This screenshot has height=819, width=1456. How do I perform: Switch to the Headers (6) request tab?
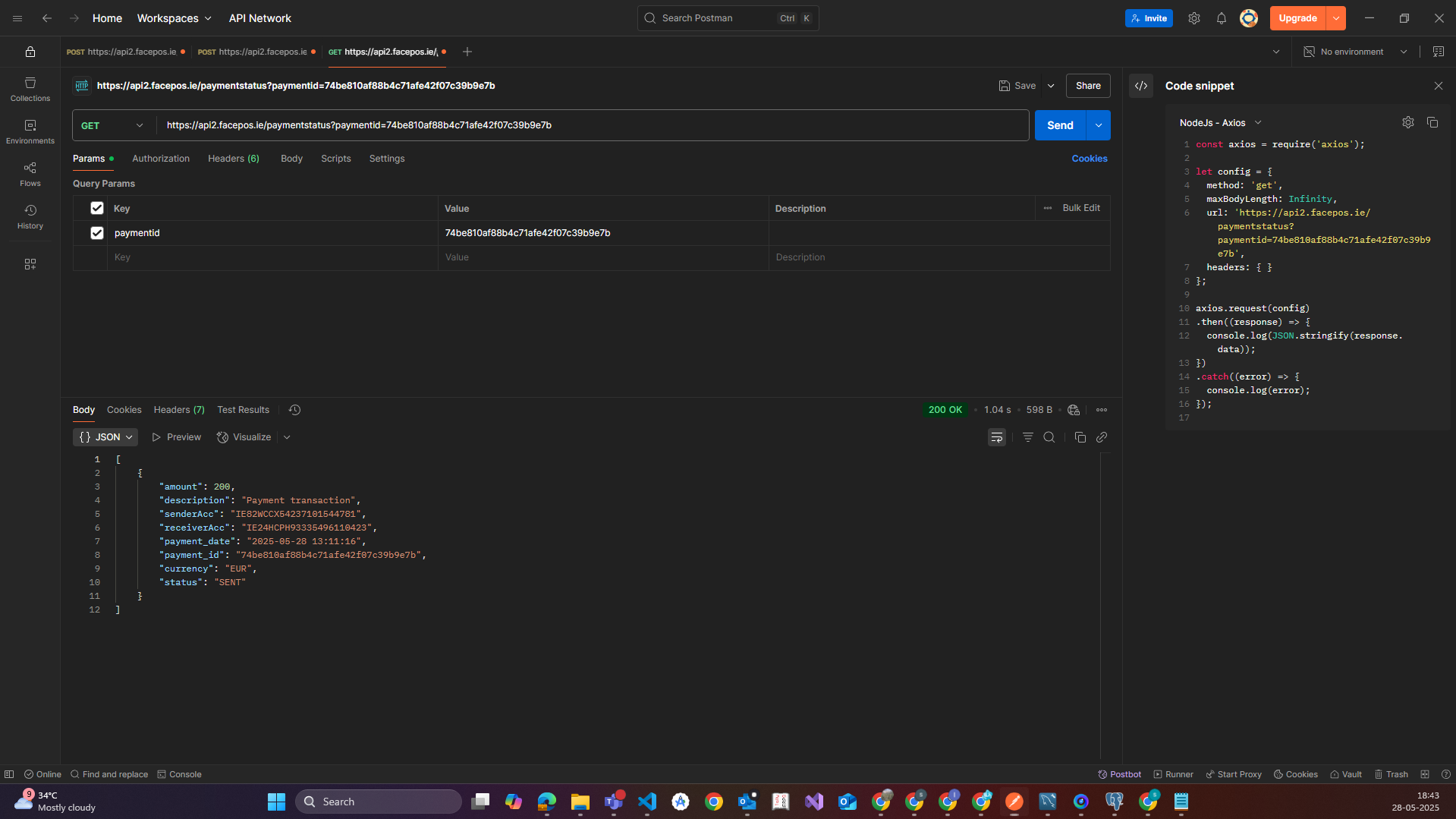coord(234,159)
